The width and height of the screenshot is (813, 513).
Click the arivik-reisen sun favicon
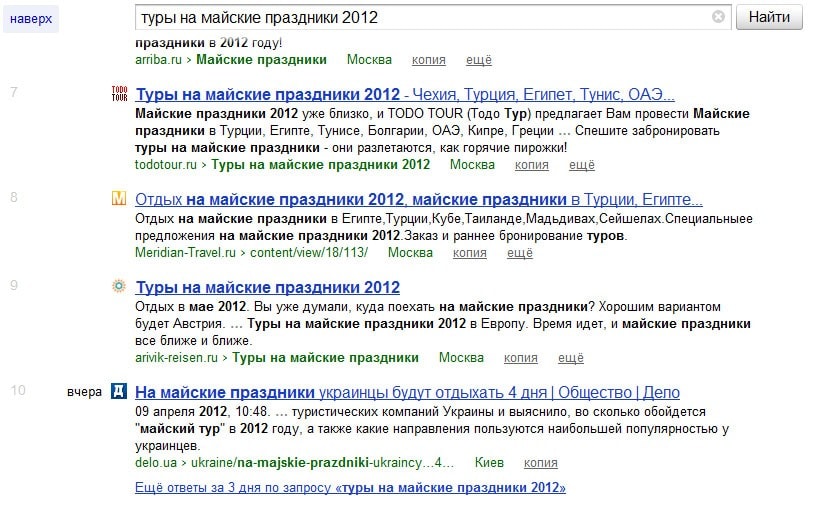click(x=119, y=287)
